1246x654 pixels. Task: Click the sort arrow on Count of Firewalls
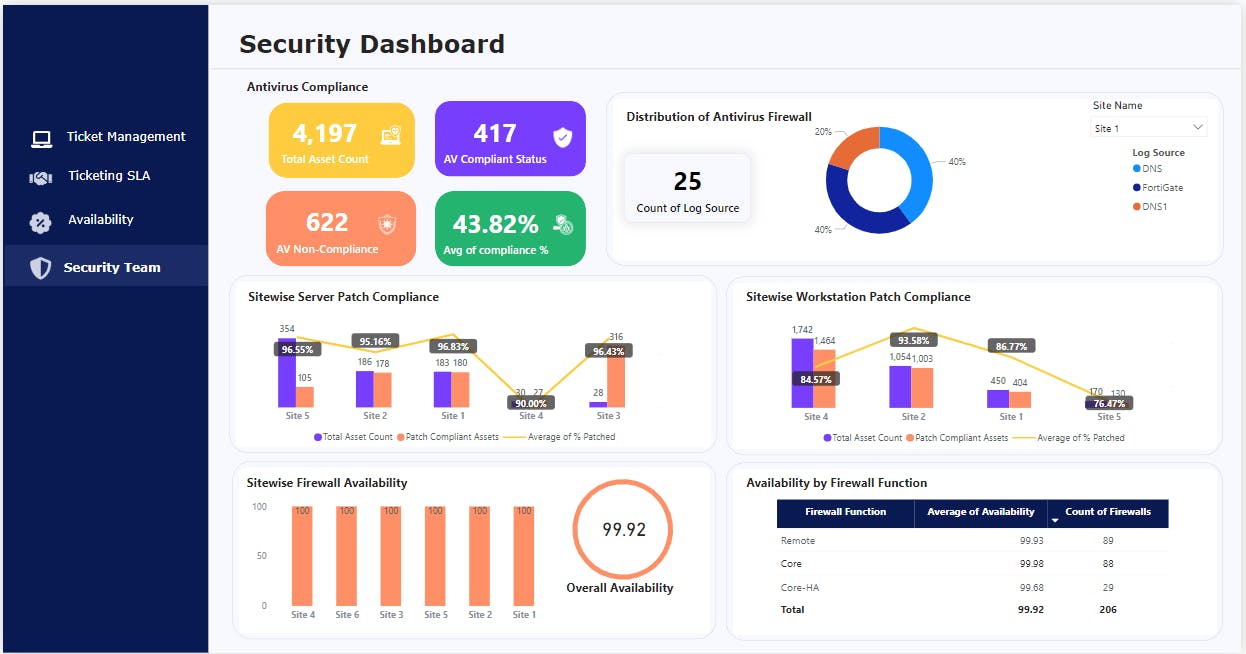coord(1057,518)
